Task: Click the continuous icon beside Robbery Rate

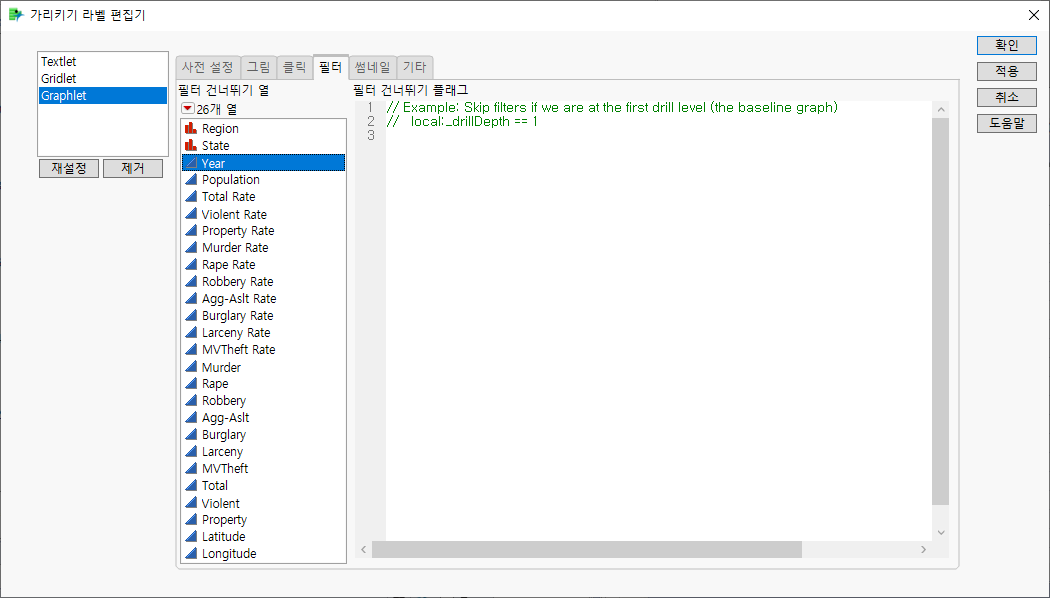Action: (x=191, y=281)
